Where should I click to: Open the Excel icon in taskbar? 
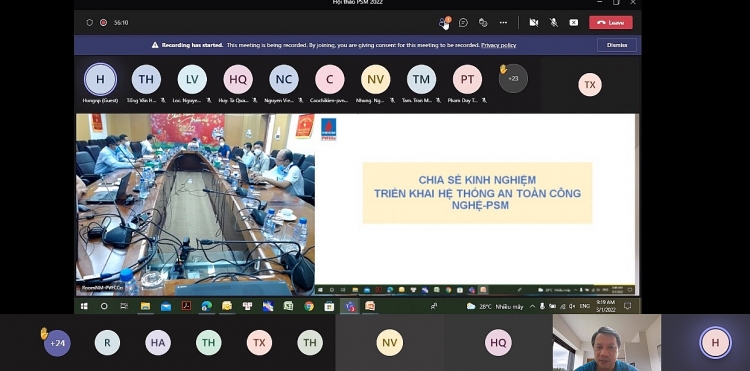click(x=288, y=306)
